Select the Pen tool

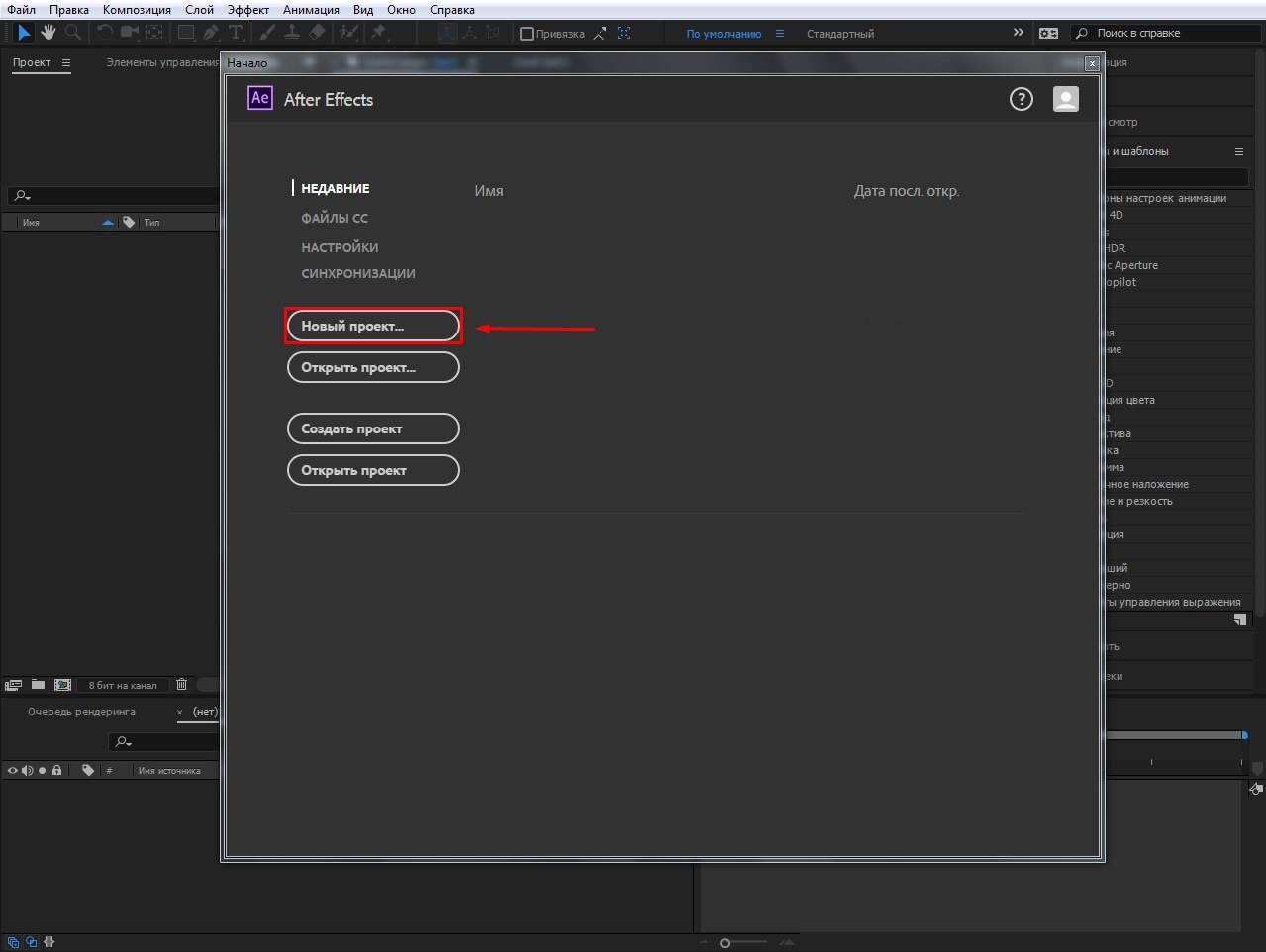pyautogui.click(x=211, y=33)
